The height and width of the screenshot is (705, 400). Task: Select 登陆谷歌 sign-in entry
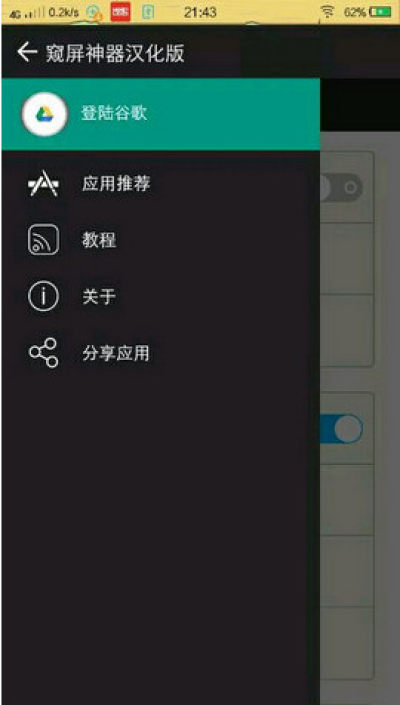pyautogui.click(x=161, y=114)
